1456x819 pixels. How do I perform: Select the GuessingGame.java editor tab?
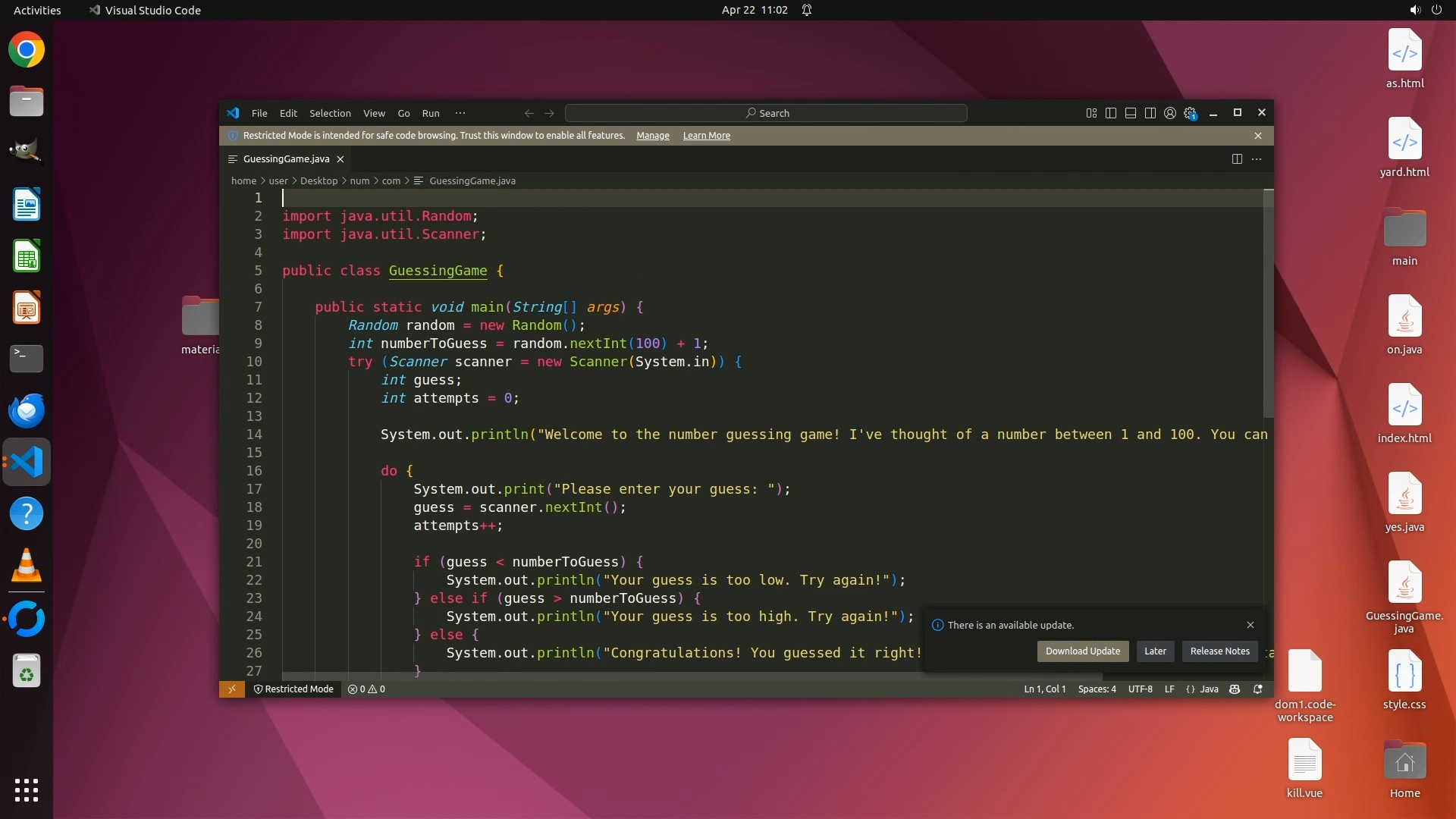click(286, 159)
